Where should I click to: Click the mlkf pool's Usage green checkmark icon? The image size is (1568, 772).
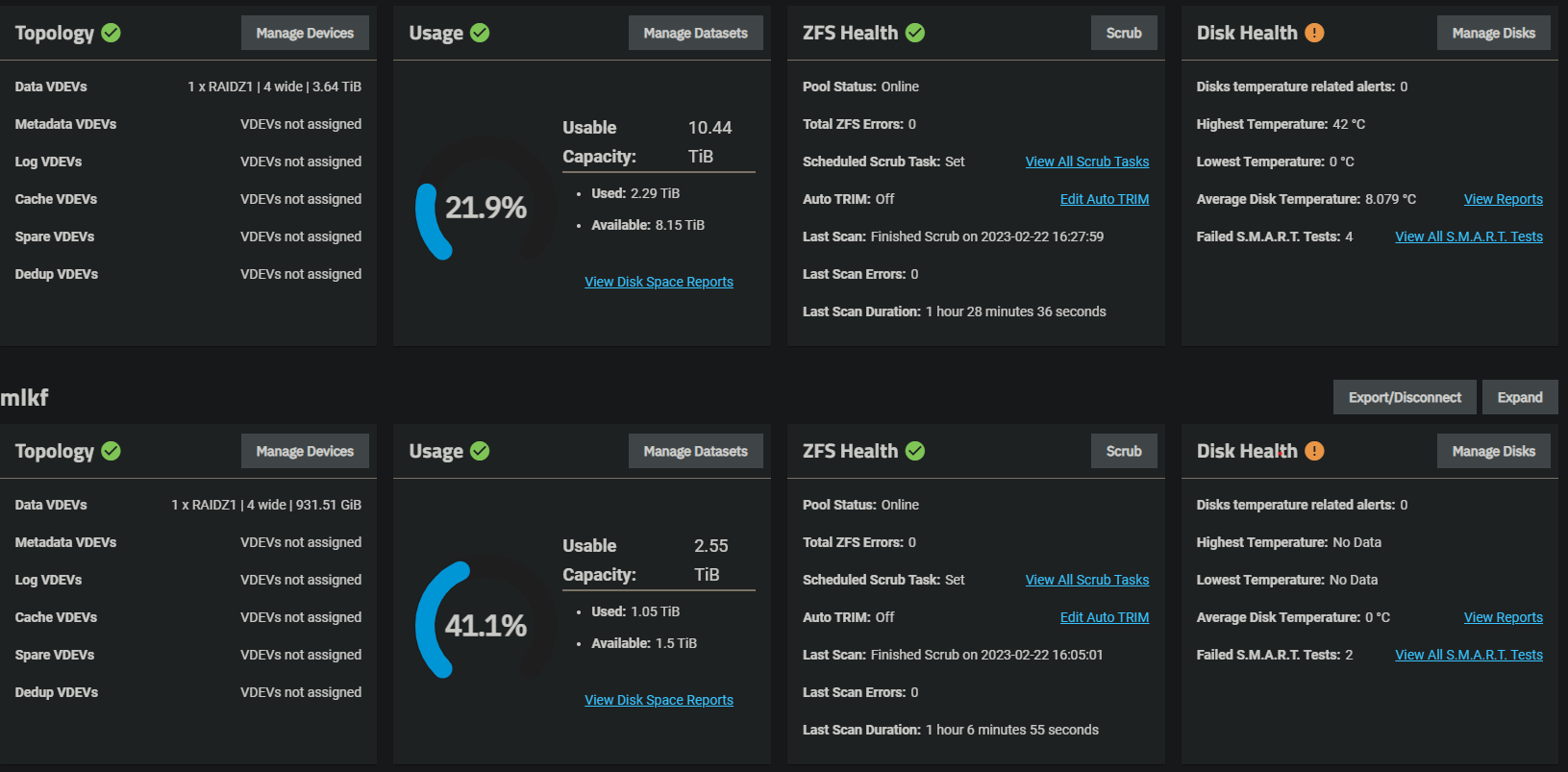tap(480, 451)
